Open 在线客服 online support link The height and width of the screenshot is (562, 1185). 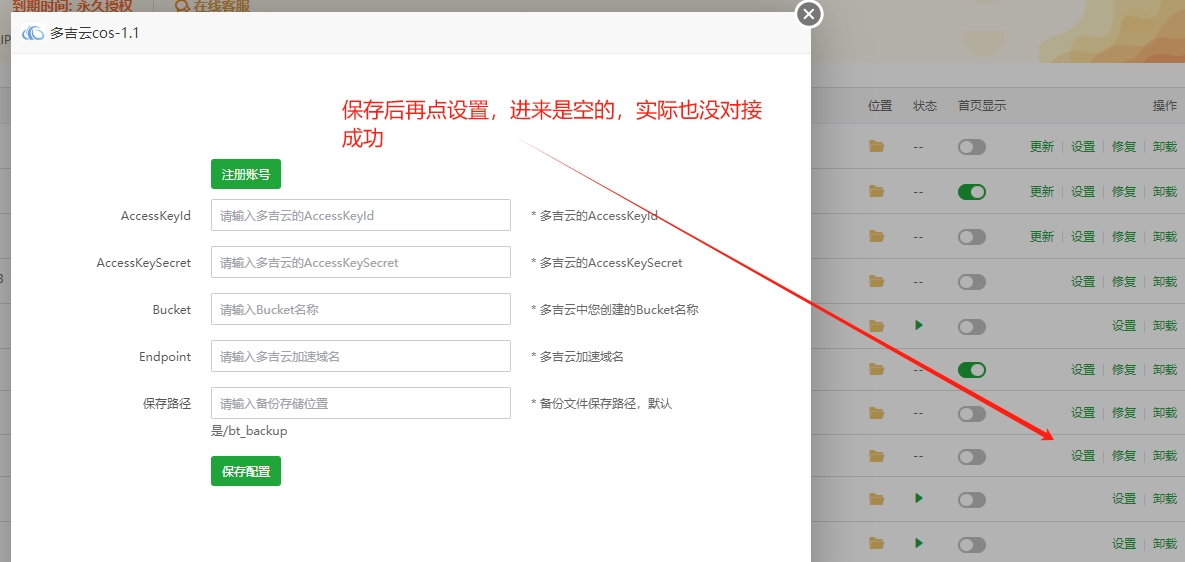(213, 7)
